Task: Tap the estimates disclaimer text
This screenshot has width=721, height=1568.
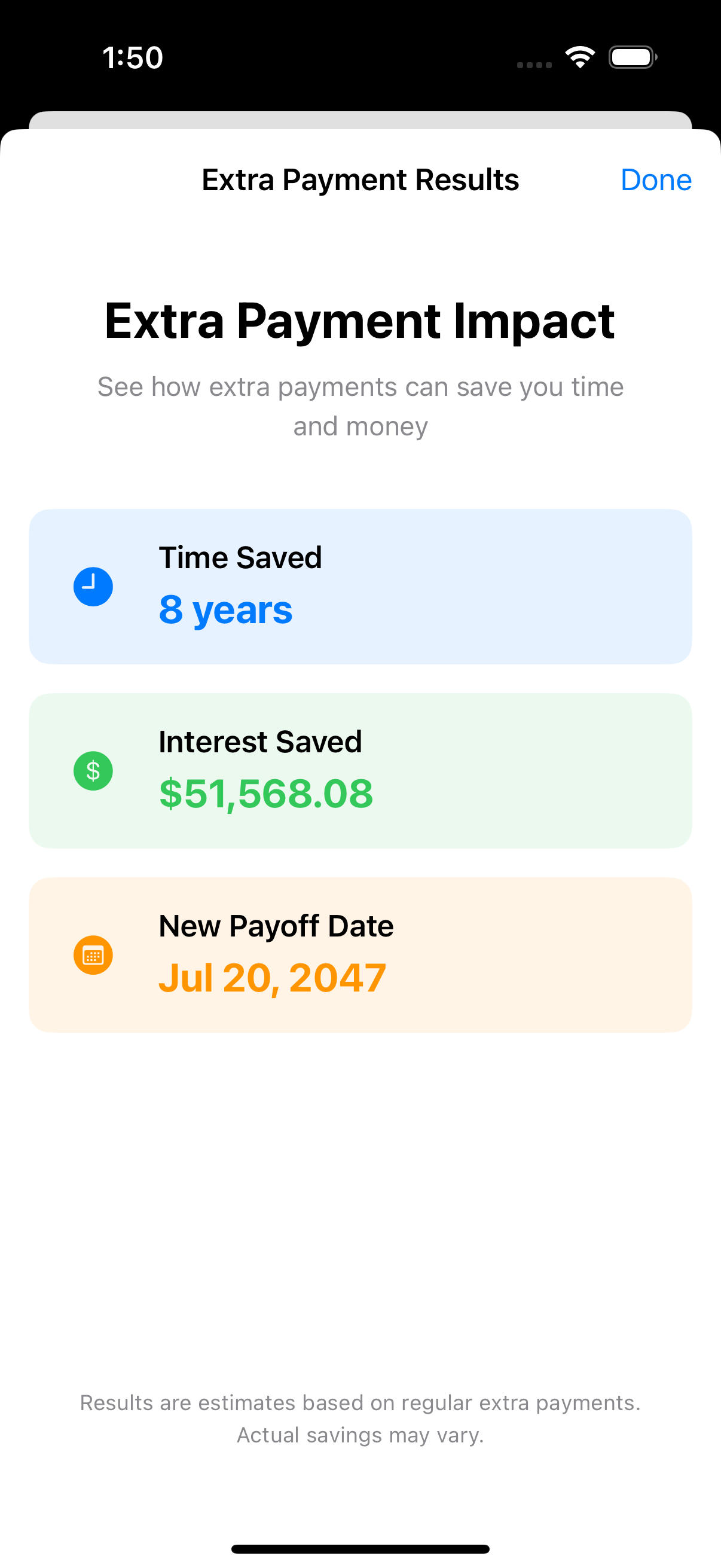Action: pos(360,1418)
